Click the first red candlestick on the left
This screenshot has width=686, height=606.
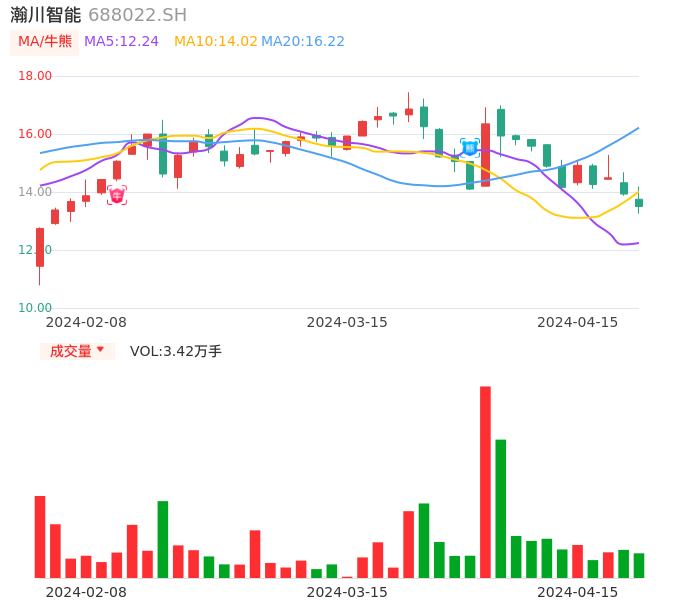tap(40, 247)
